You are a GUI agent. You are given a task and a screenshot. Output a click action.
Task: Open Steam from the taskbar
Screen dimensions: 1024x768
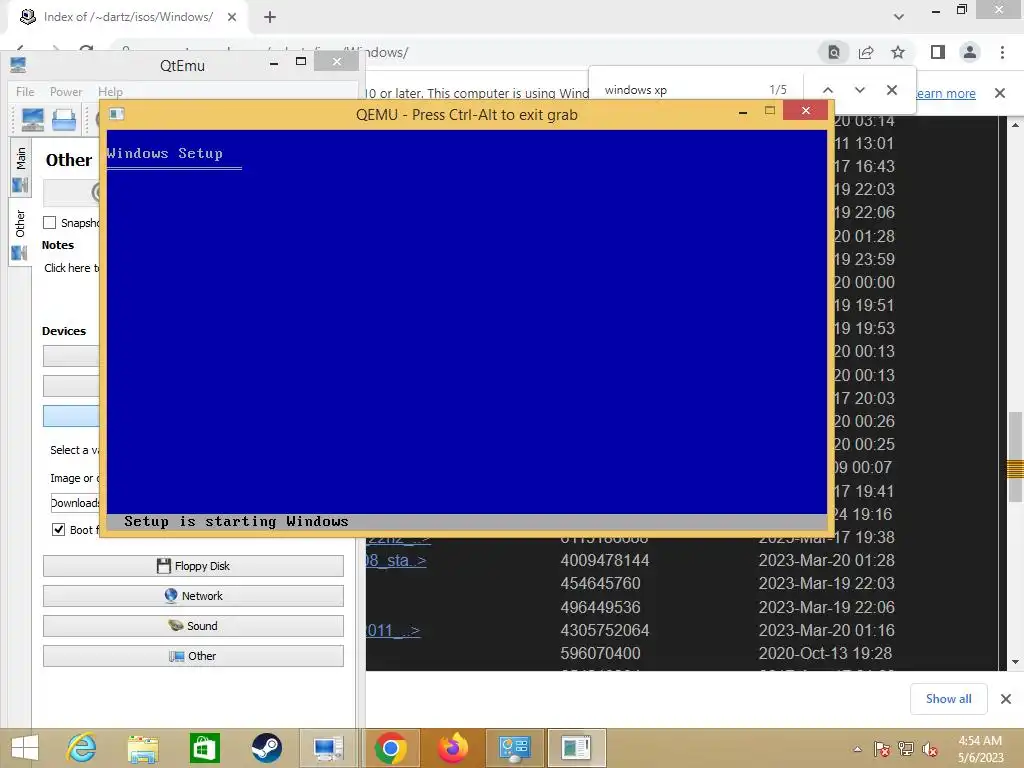(x=266, y=748)
